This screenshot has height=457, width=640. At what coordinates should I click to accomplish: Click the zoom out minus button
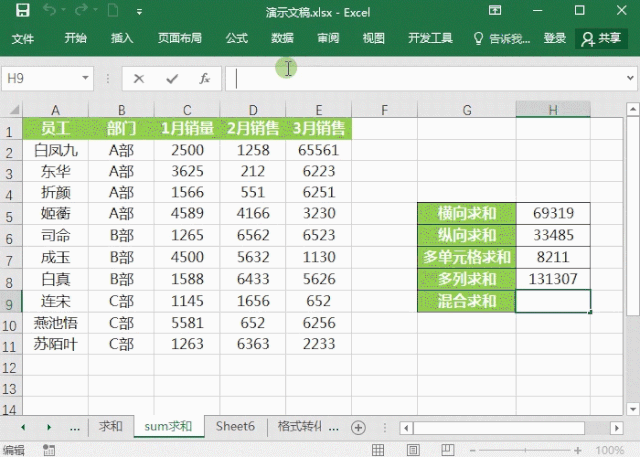pos(473,450)
